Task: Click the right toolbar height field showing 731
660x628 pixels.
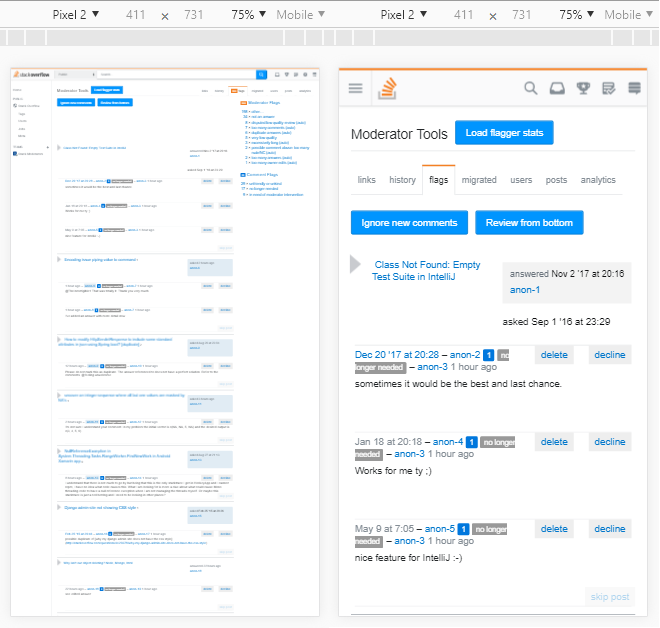Action: 522,15
